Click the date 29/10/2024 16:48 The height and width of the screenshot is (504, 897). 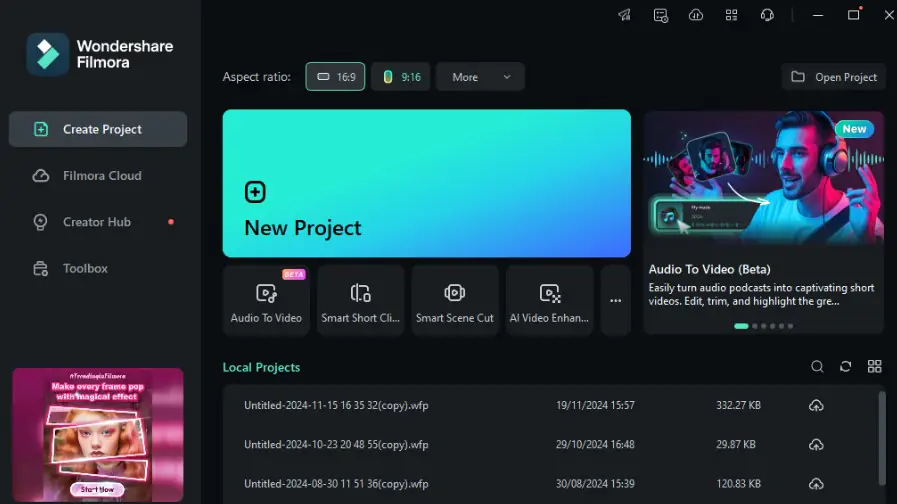tap(595, 445)
